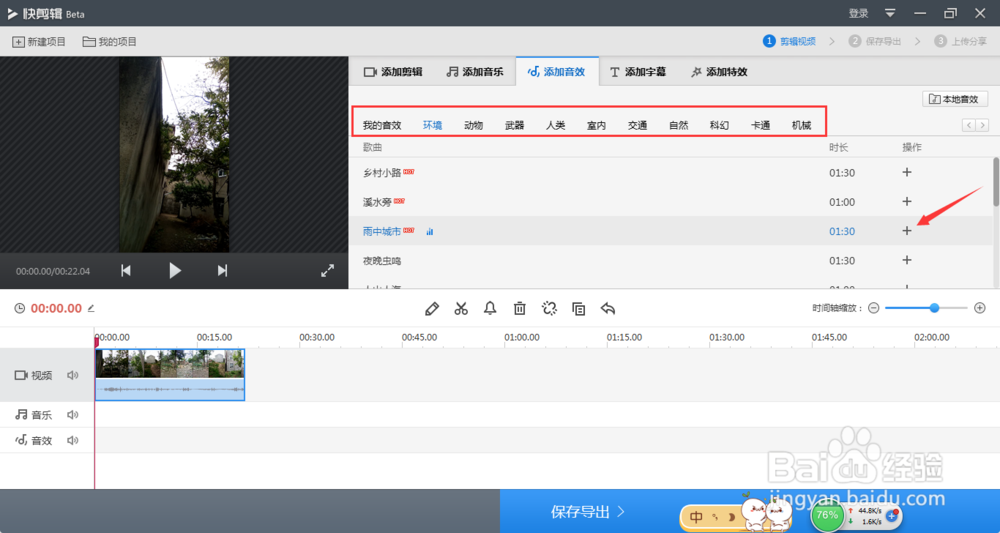Click the 00:45.00 mark on ruler
Screen dimensions: 1000x533
(x=419, y=337)
